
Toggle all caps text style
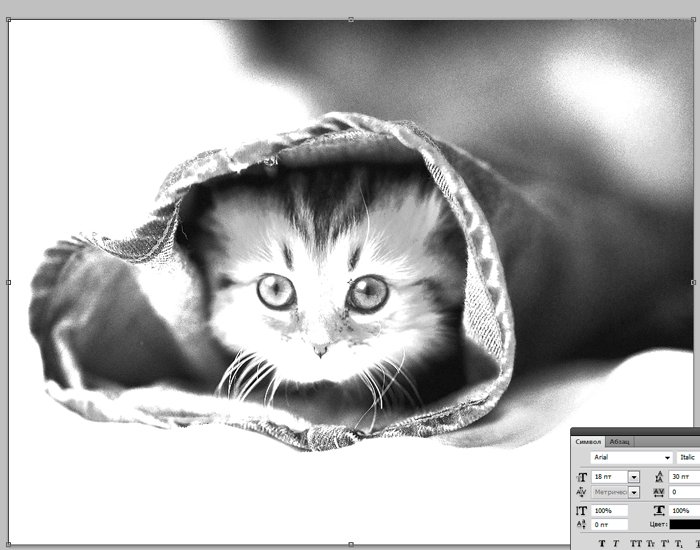634,544
